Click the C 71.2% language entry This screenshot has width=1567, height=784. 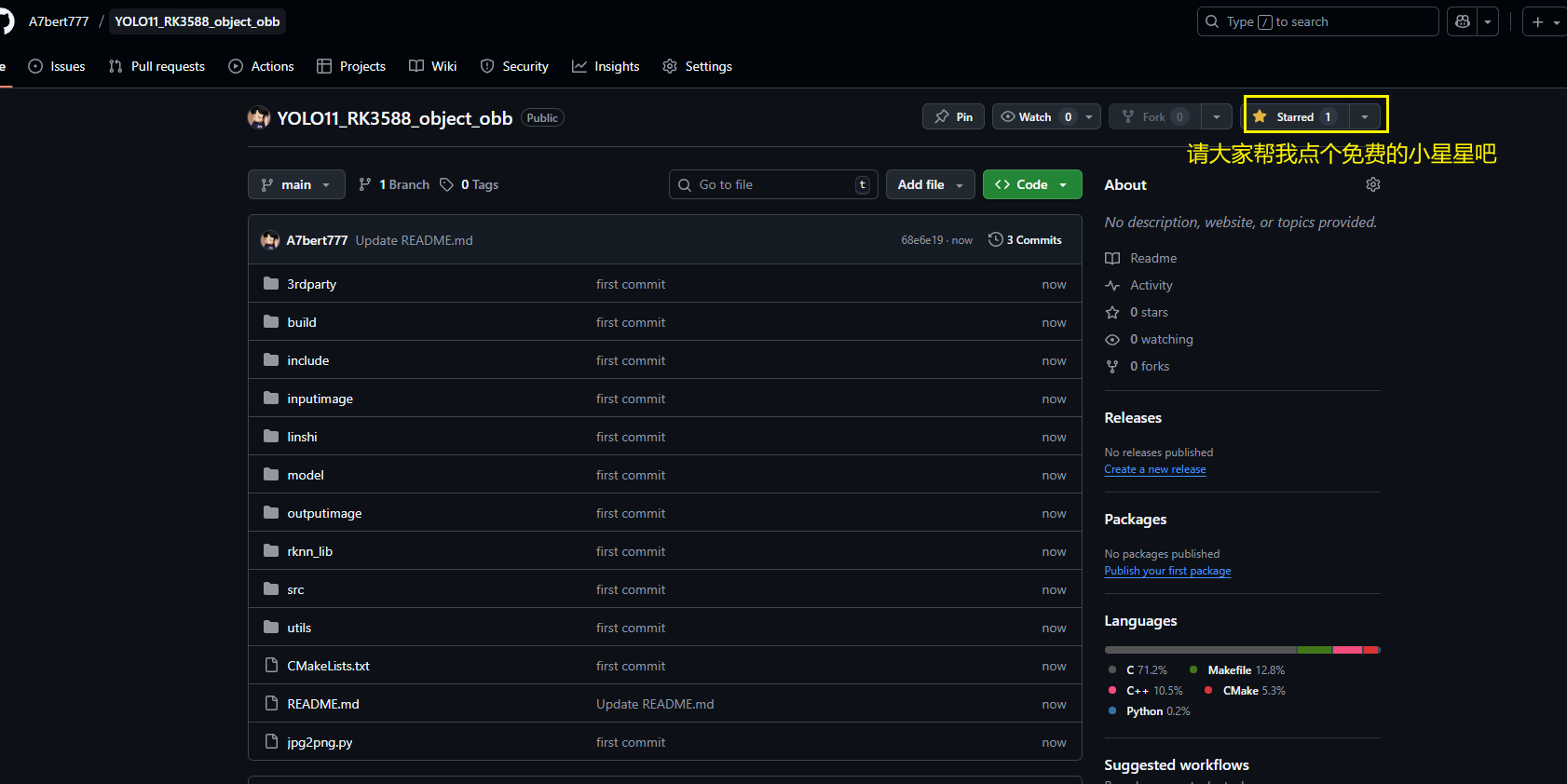(x=1138, y=670)
